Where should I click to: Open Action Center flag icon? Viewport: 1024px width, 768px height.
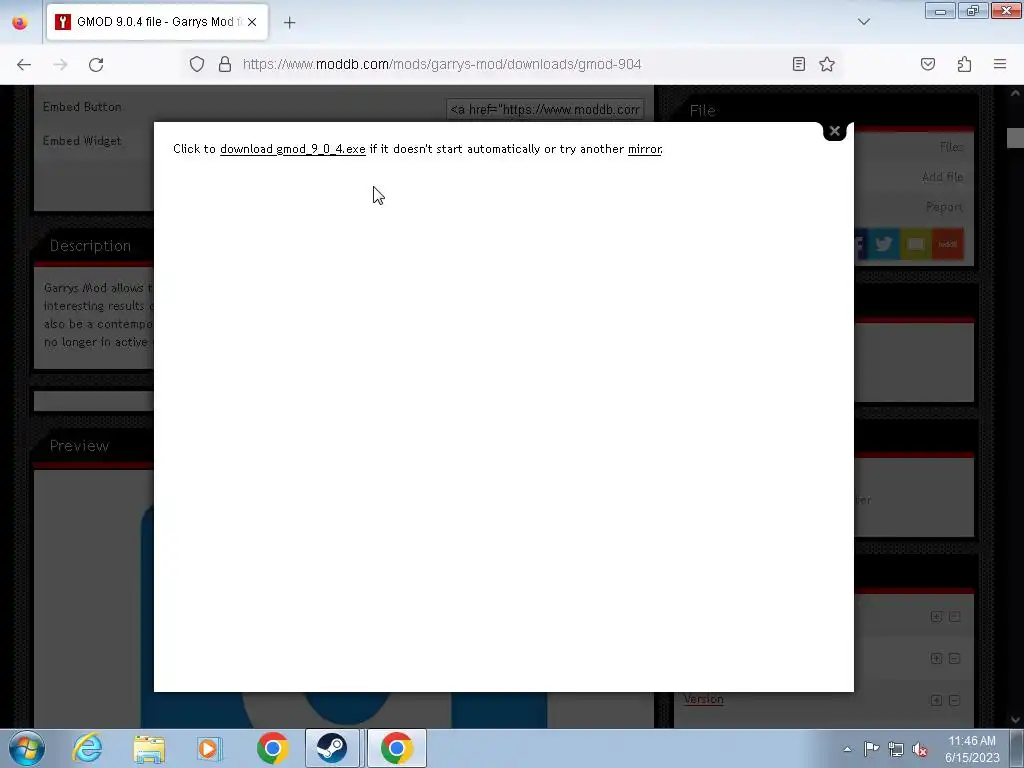click(871, 749)
